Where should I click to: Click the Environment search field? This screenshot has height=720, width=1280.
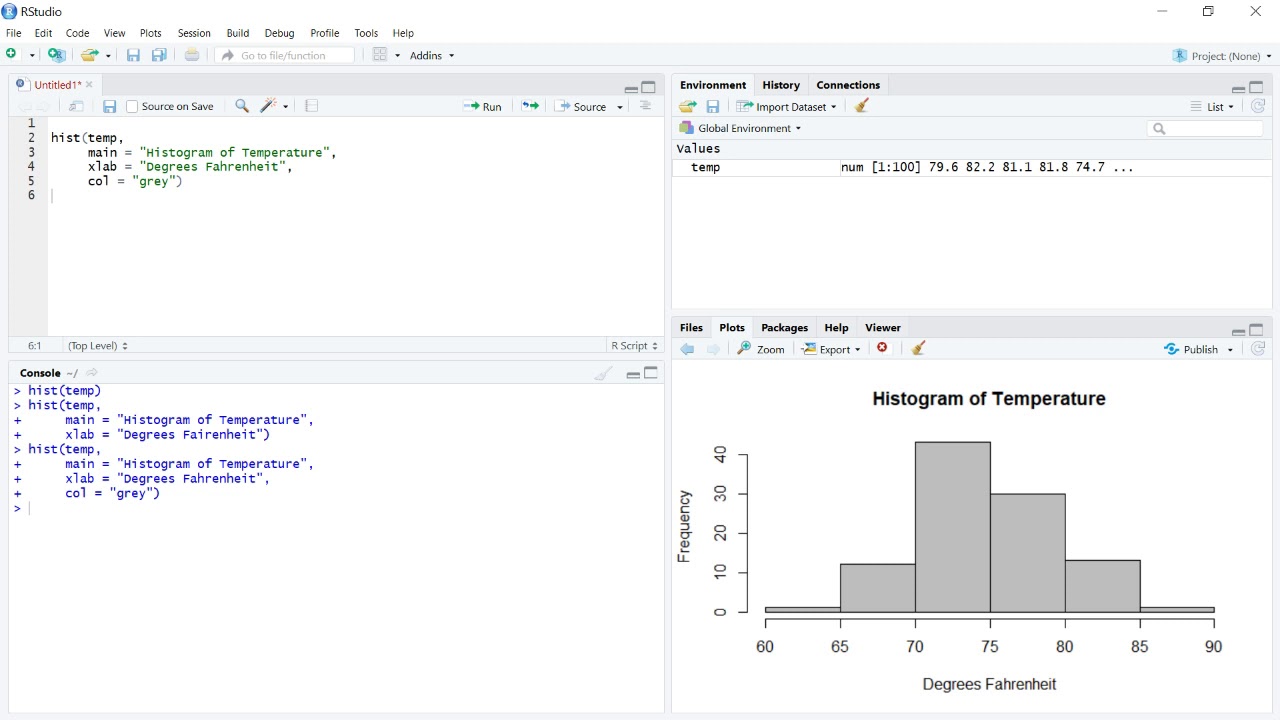pyautogui.click(x=1205, y=128)
